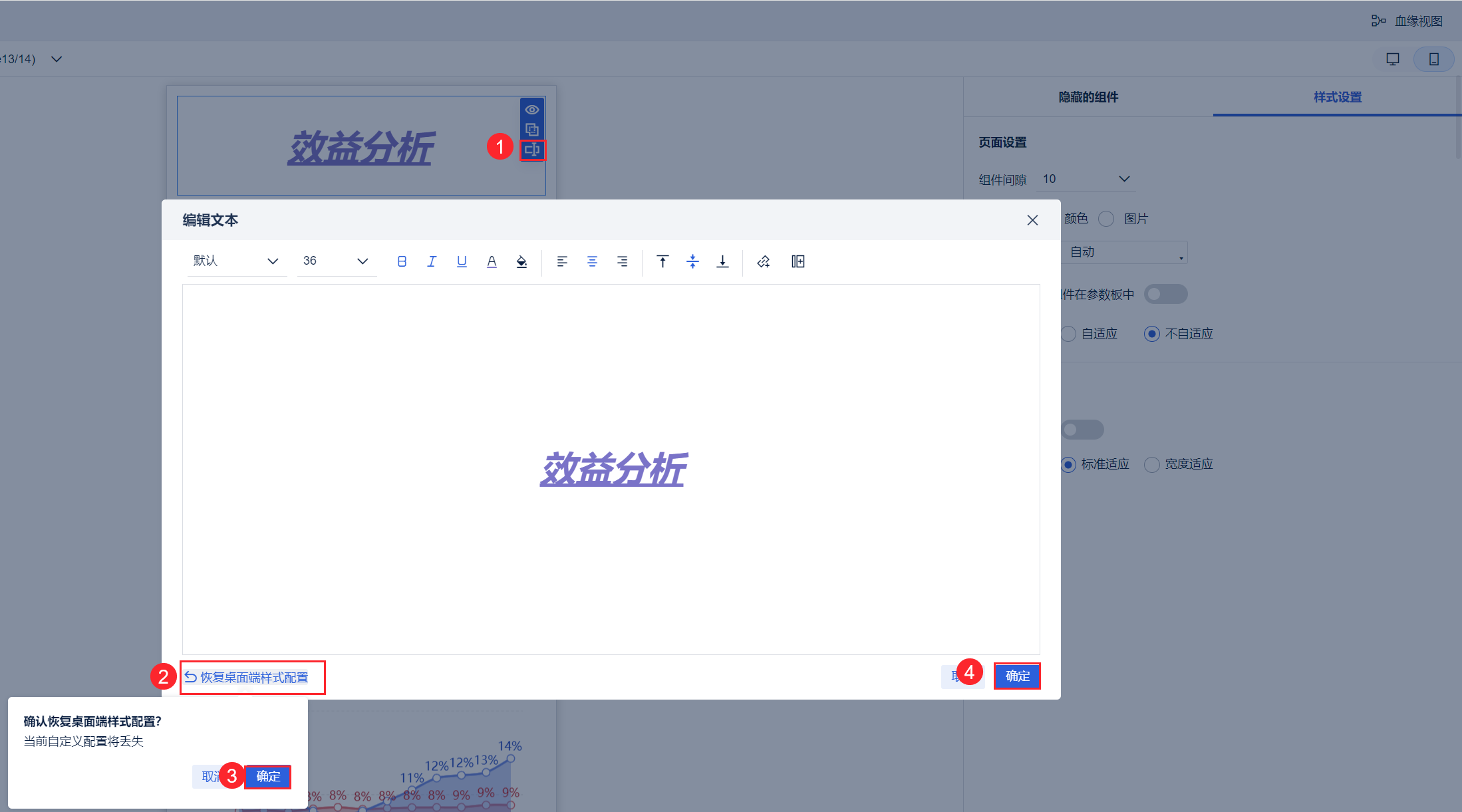Toggle the component eye visibility icon

pos(531,109)
